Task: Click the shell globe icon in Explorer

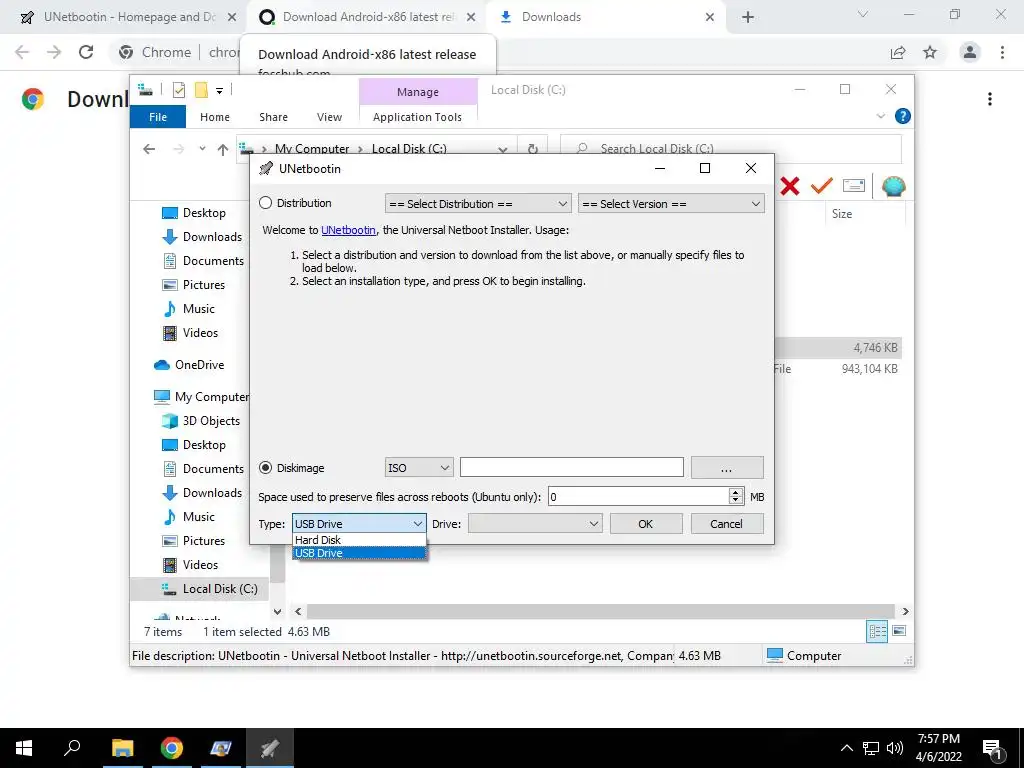Action: coord(893,187)
